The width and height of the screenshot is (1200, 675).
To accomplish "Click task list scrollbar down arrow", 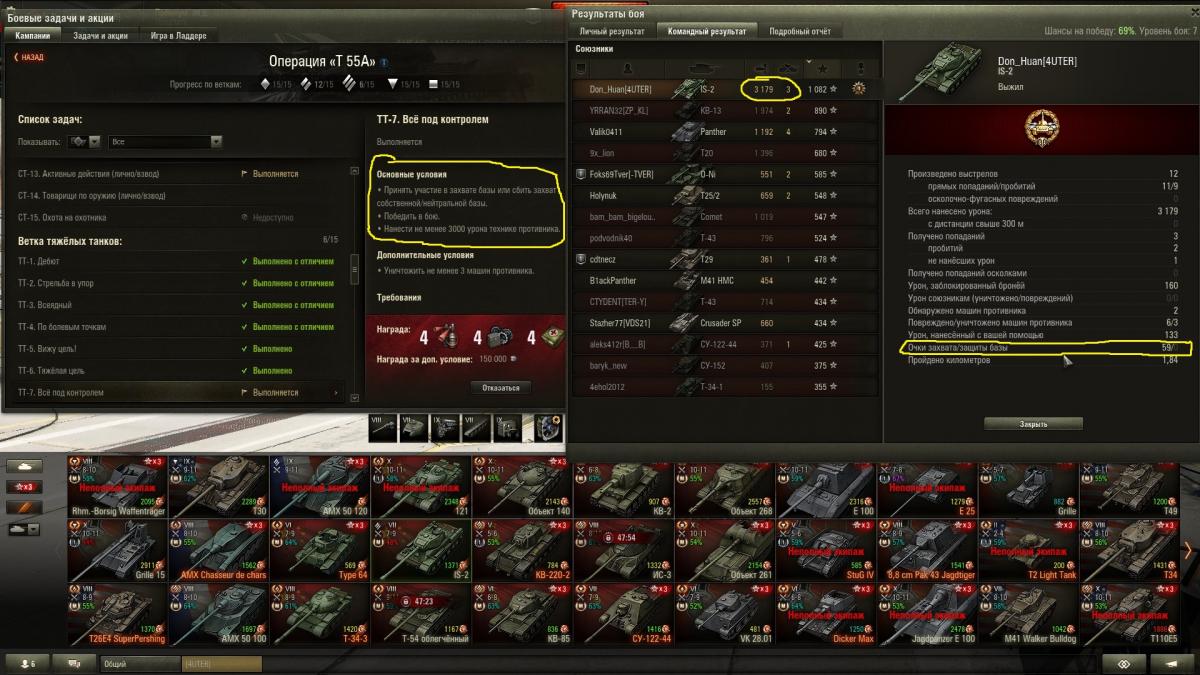I will point(353,398).
